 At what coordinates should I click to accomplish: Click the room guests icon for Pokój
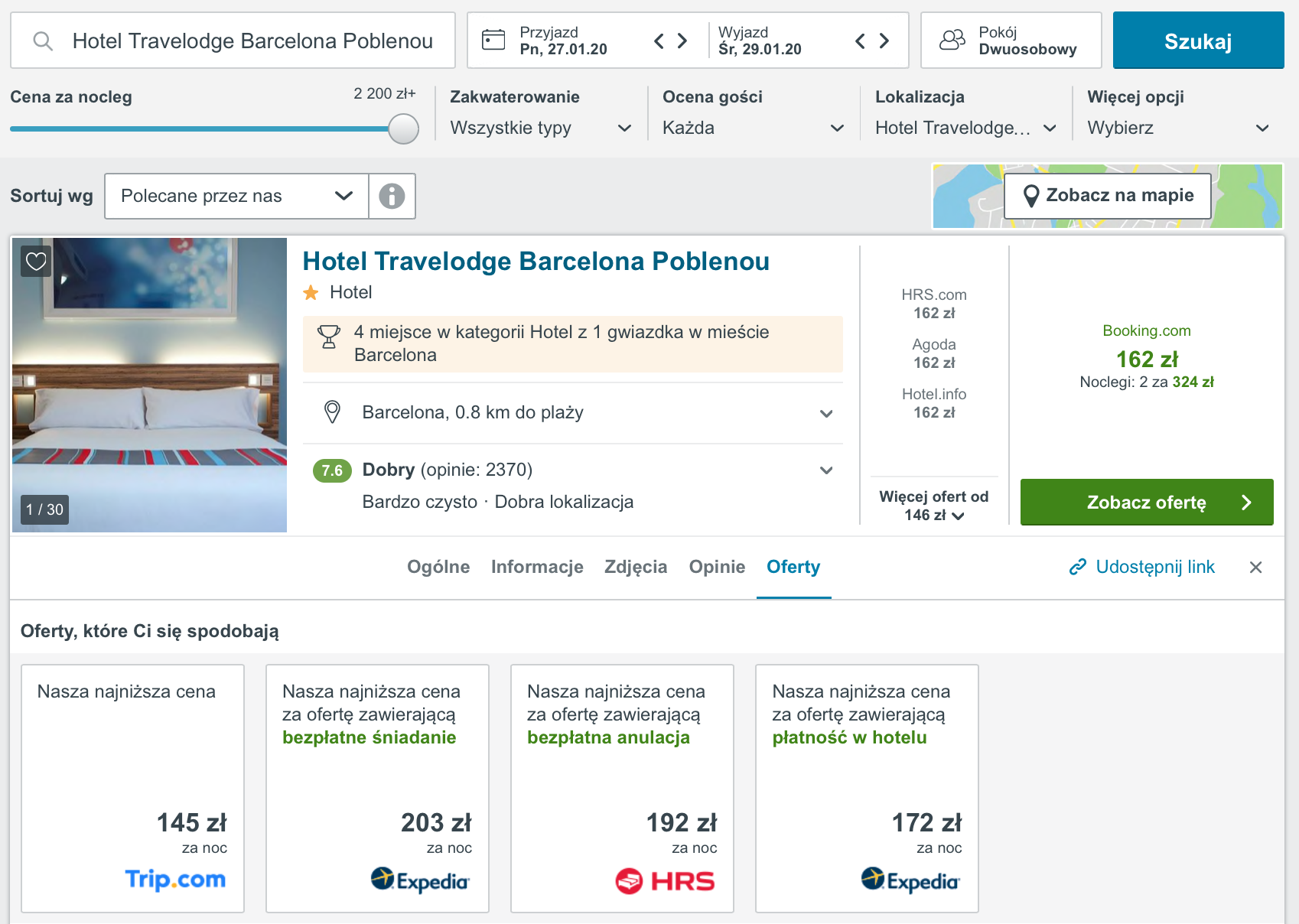[952, 40]
